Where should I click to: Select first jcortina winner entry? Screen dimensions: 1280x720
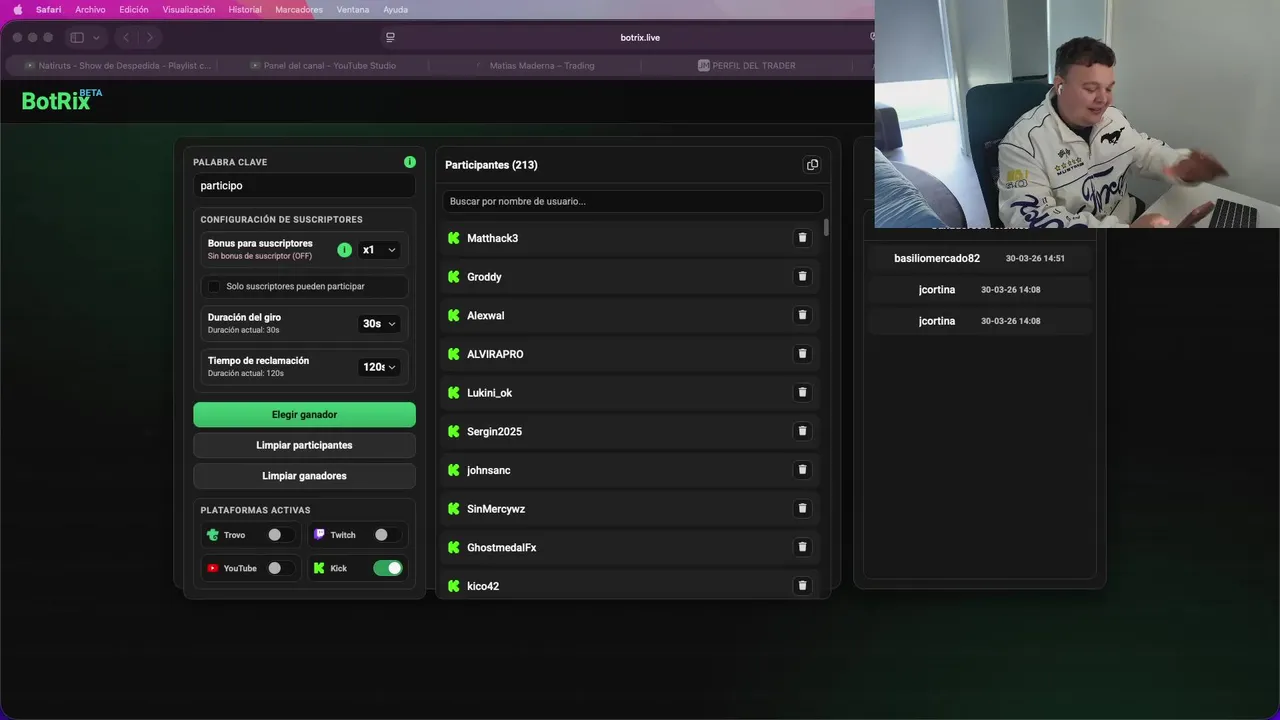coord(979,289)
